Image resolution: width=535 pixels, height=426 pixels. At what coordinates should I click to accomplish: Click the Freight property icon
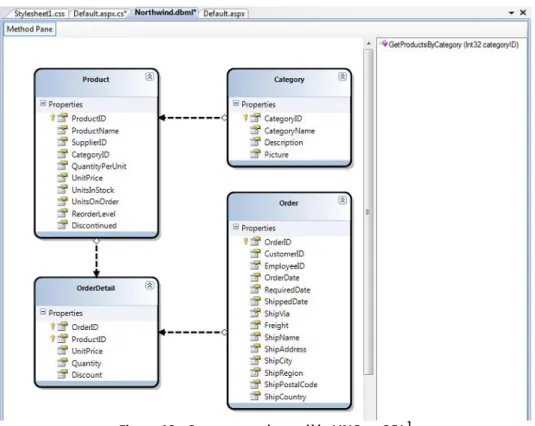click(255, 325)
